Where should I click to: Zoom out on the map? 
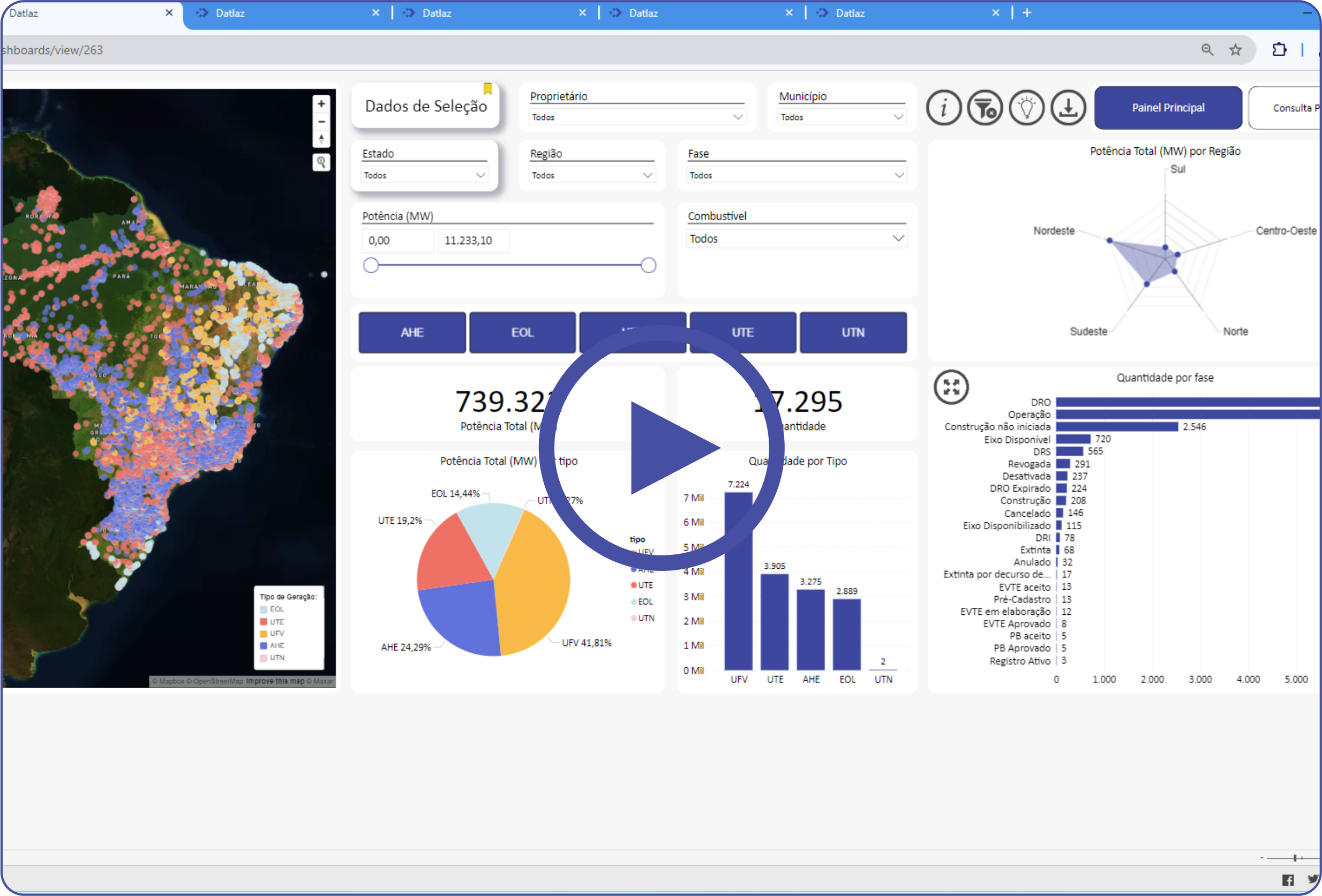click(x=321, y=122)
